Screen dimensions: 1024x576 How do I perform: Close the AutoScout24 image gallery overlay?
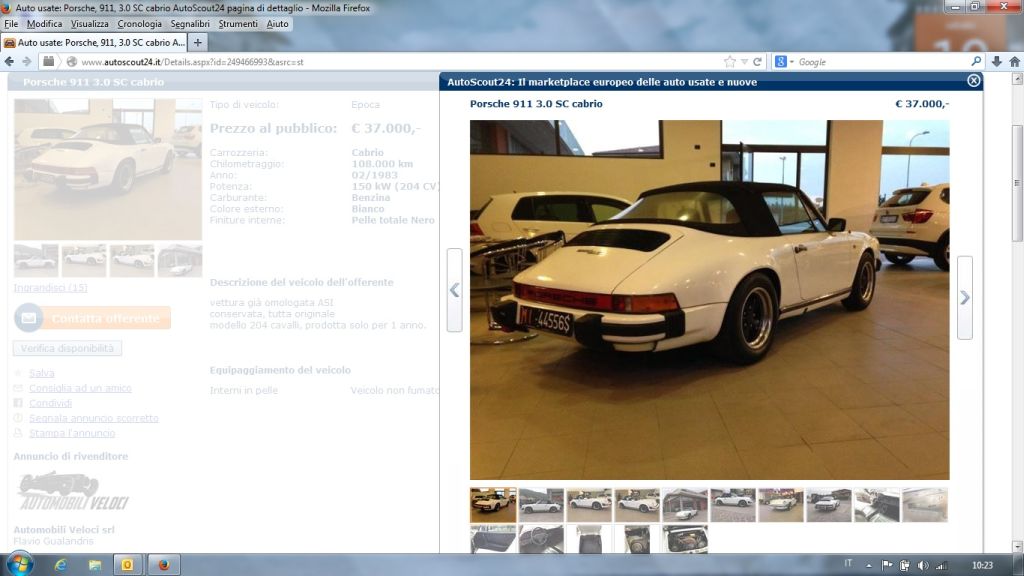pos(973,81)
